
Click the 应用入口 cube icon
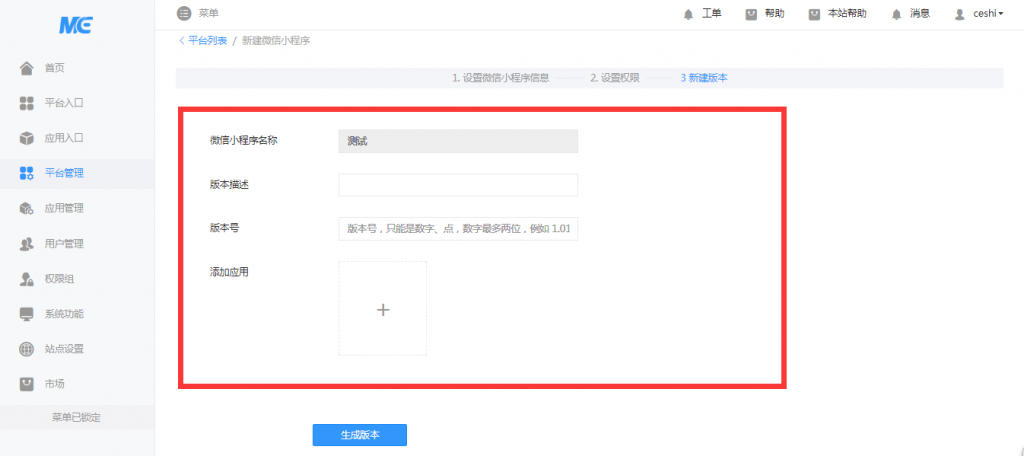coord(27,138)
